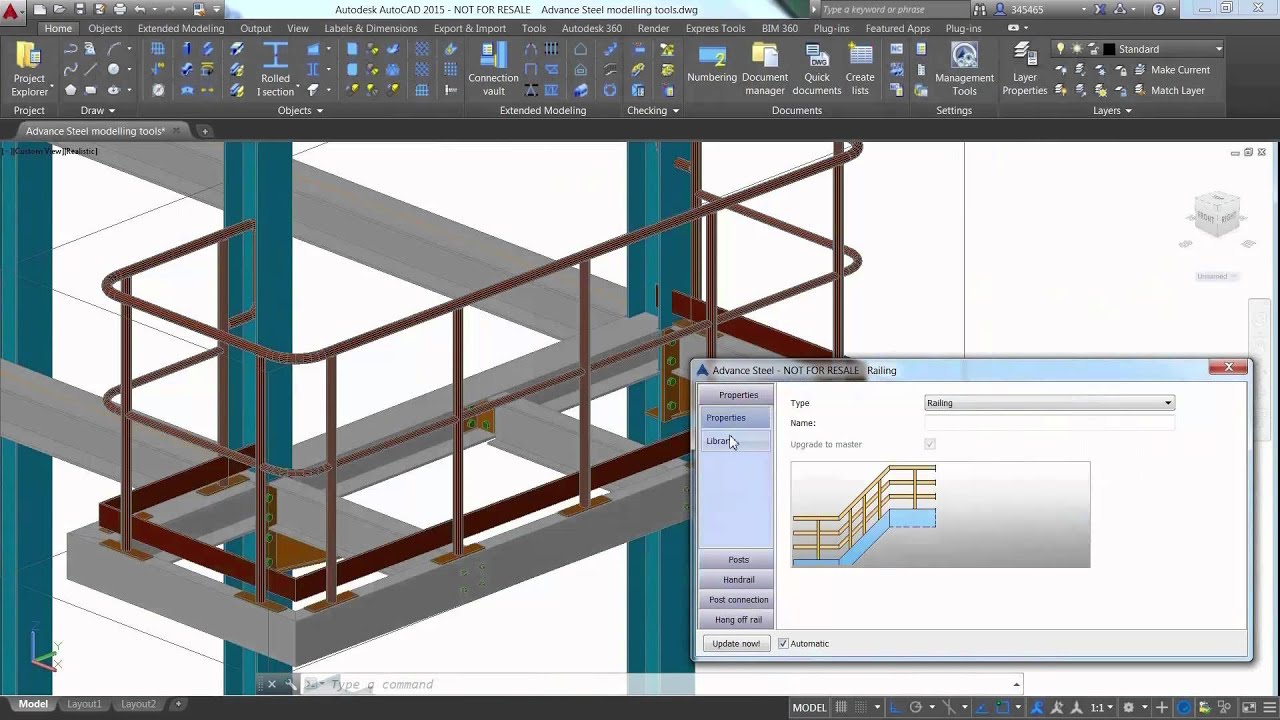Select the Polygon draw tool
1280x720 pixels.
[70, 90]
